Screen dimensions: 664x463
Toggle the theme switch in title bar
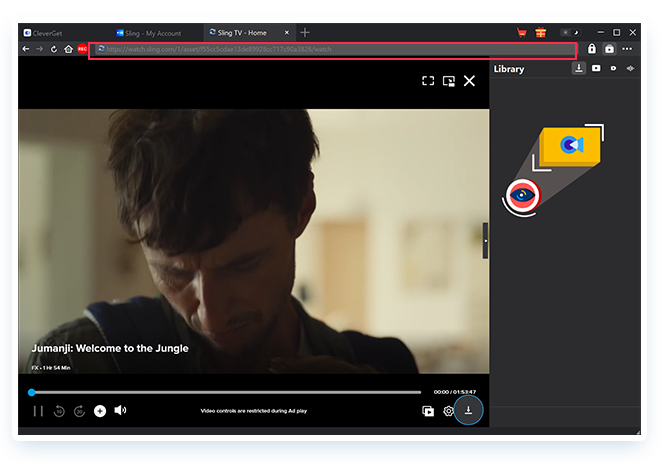[x=569, y=33]
